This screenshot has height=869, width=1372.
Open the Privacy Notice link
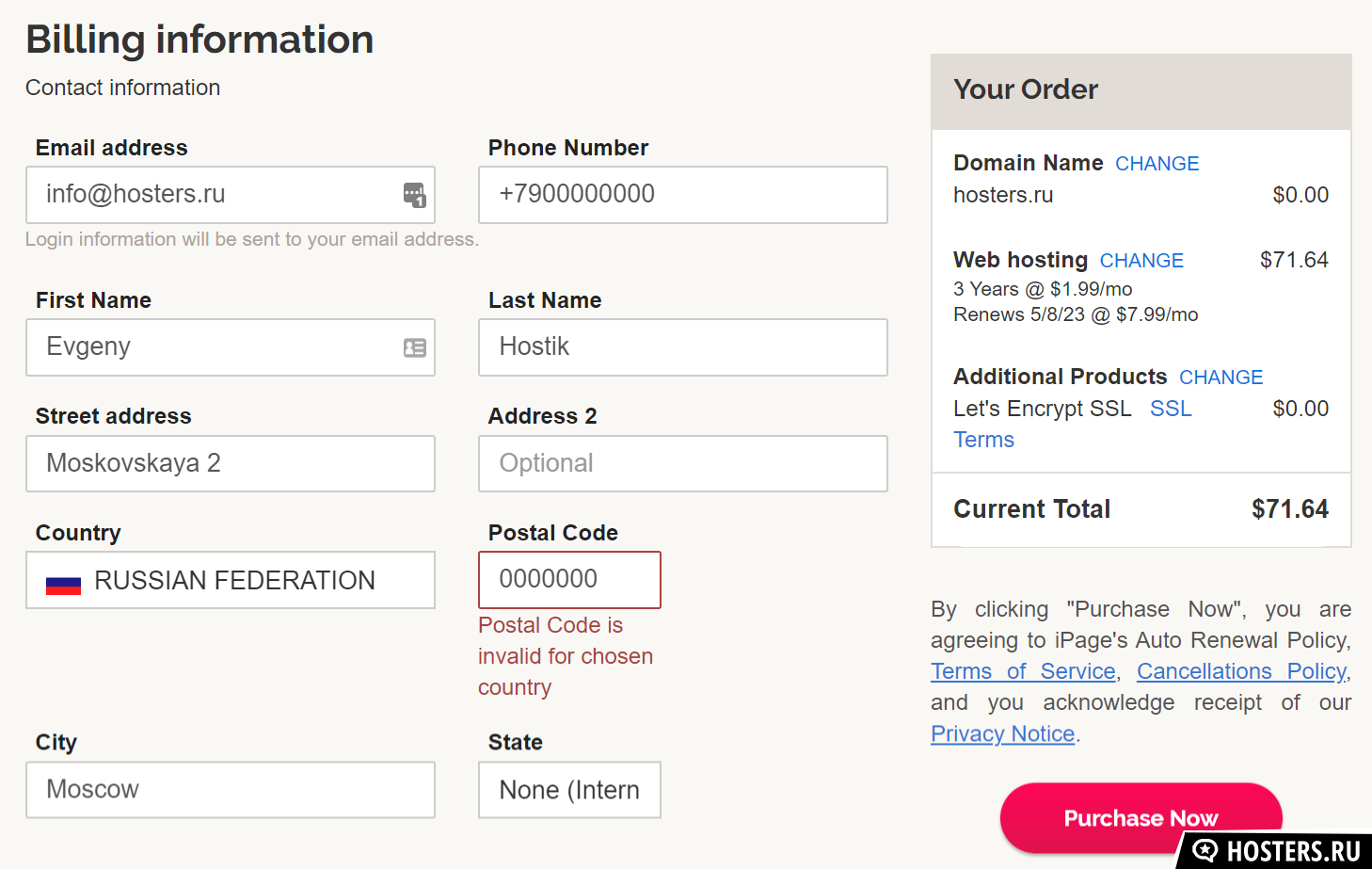tap(1002, 733)
